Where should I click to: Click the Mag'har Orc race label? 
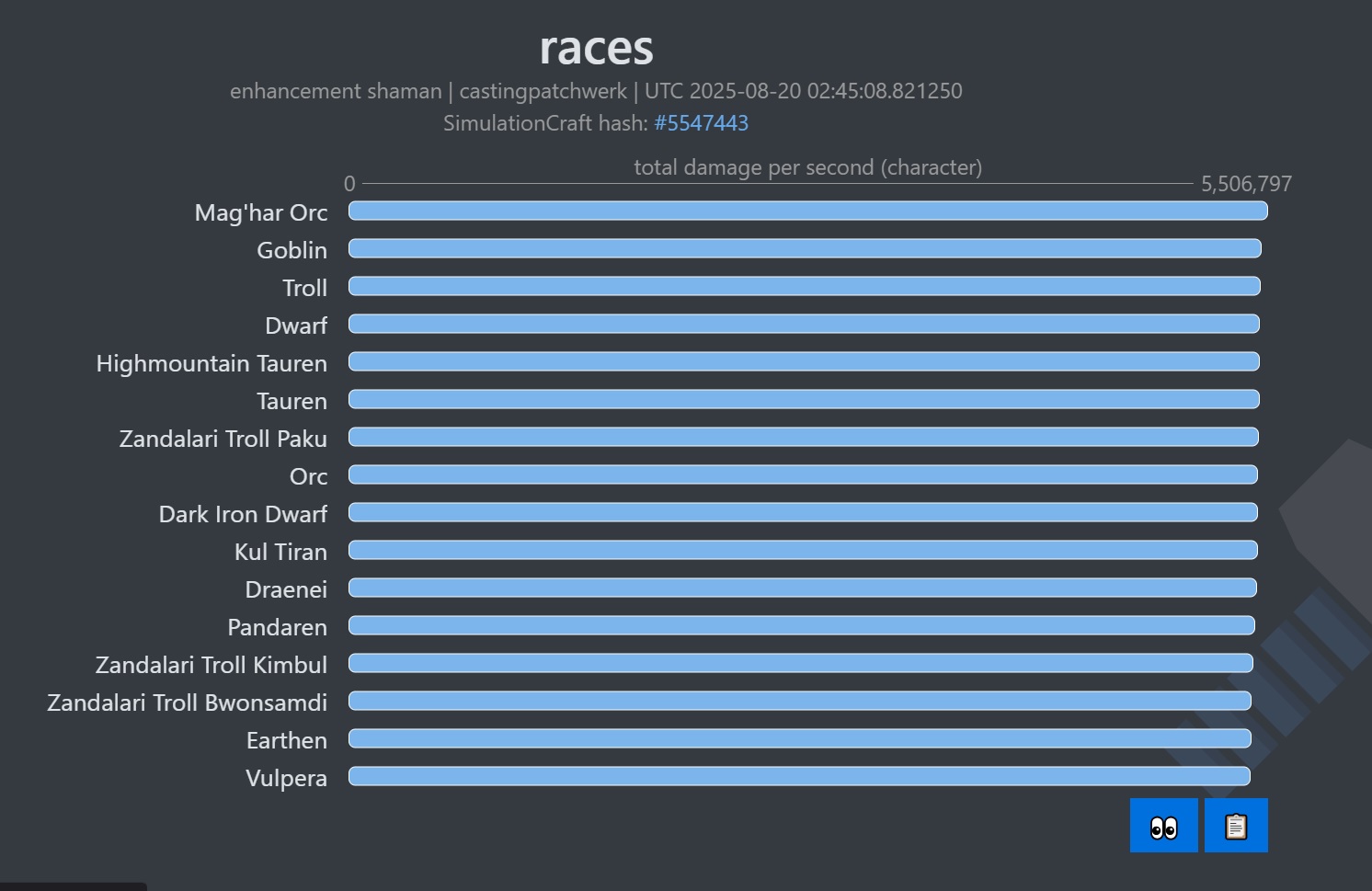point(261,212)
